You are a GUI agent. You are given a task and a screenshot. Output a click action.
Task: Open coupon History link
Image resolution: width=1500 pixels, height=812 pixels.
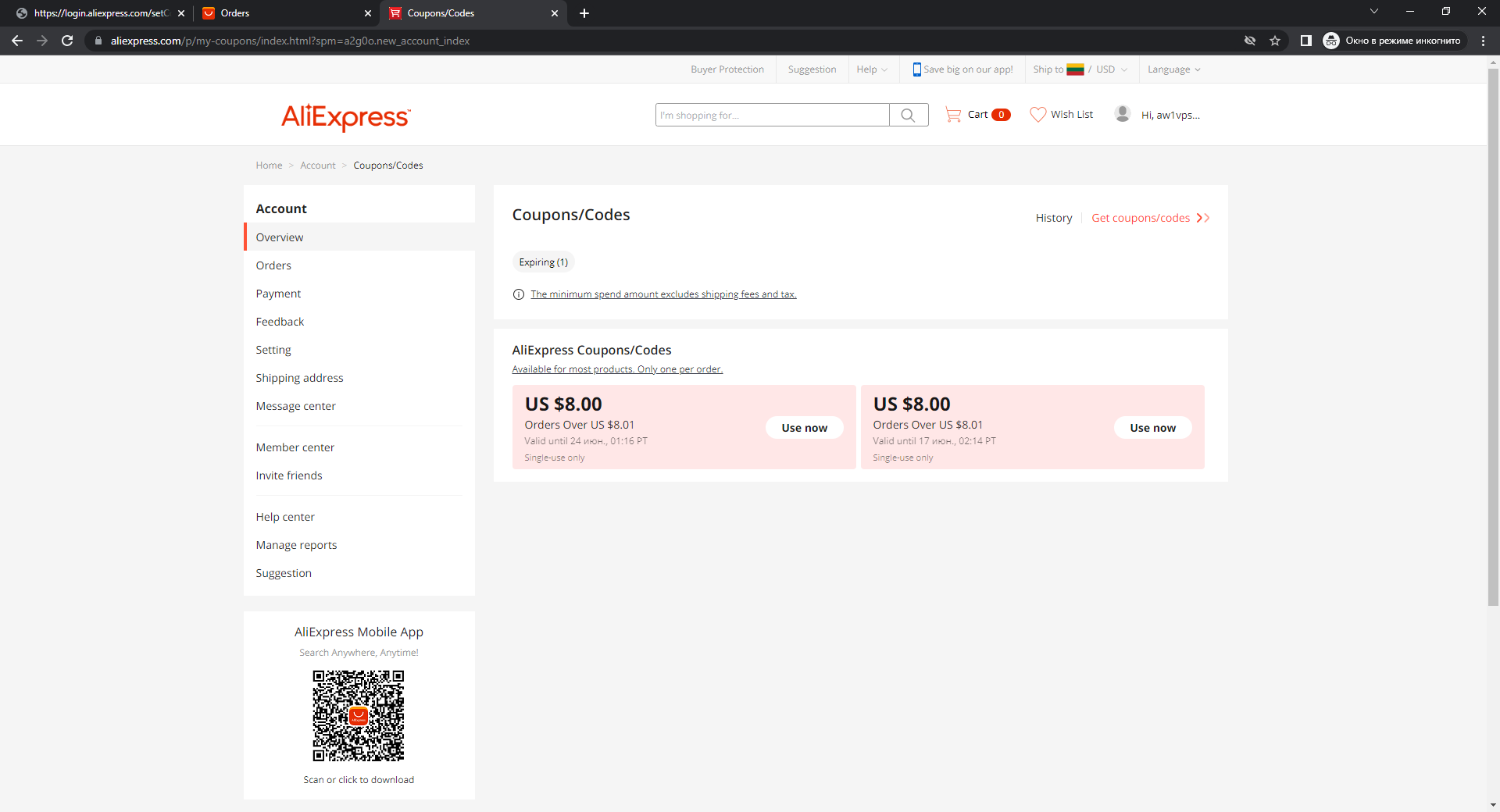[x=1054, y=218]
